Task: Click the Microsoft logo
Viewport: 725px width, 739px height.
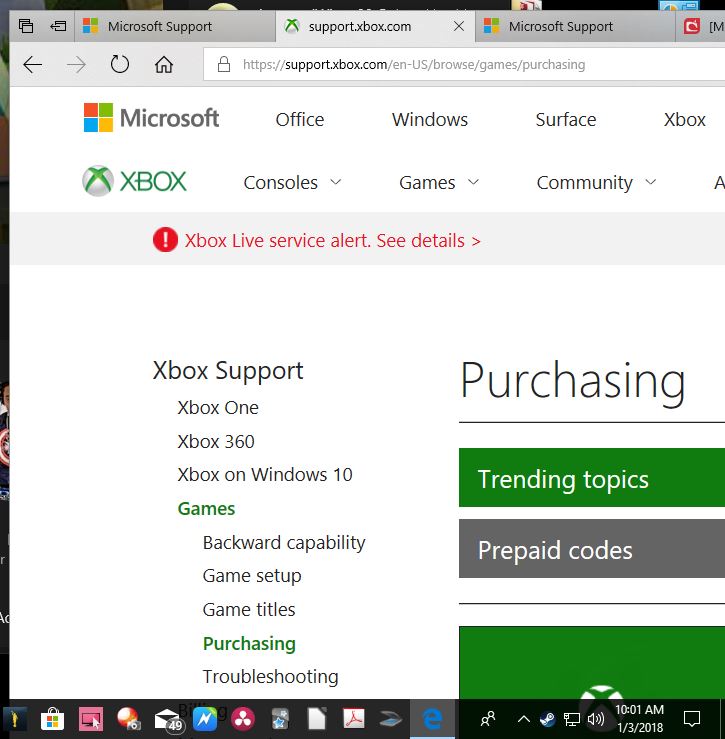Action: click(x=151, y=118)
